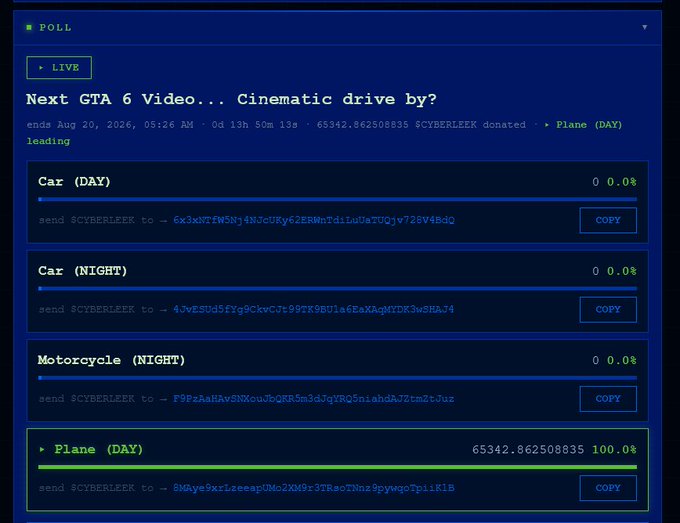Click the Car (DAY) progress bar

pos(337,199)
